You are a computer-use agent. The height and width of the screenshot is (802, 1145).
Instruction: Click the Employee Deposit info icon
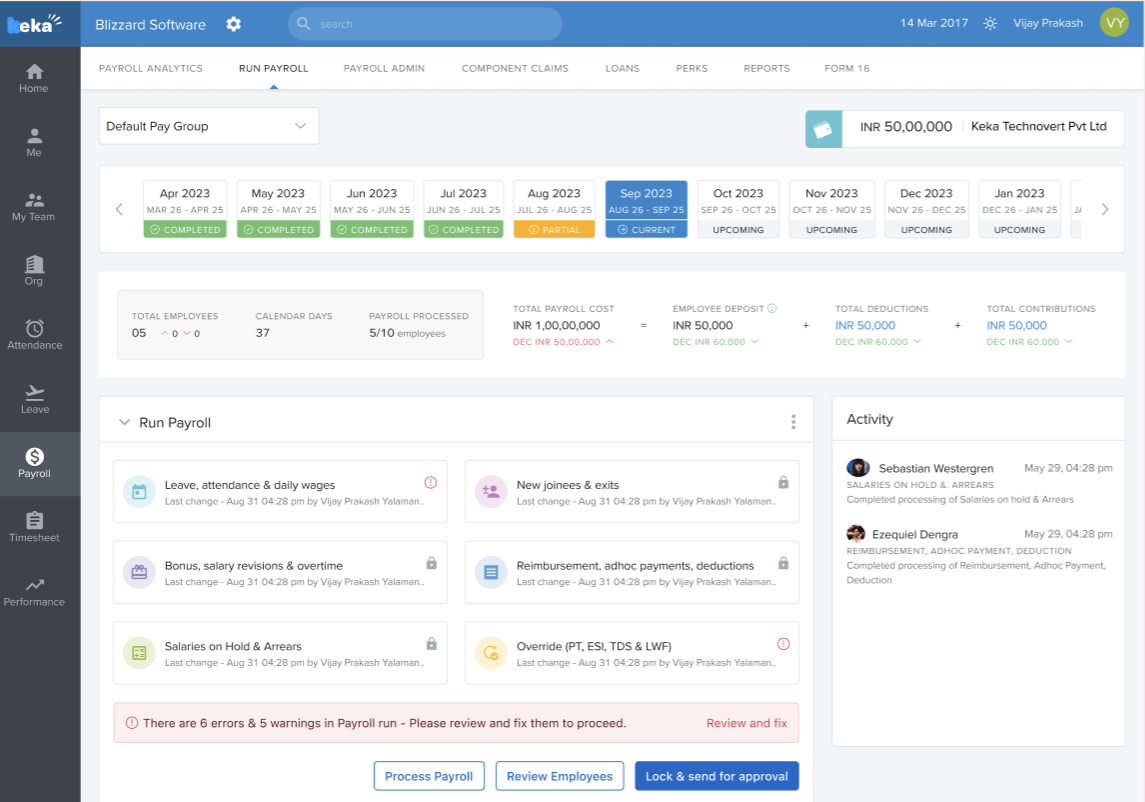pos(772,309)
